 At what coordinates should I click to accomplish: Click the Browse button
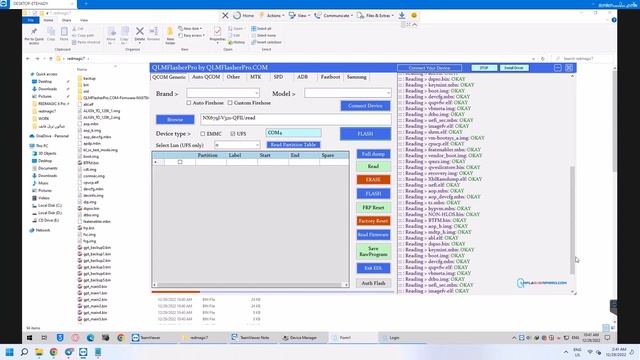[x=175, y=119]
